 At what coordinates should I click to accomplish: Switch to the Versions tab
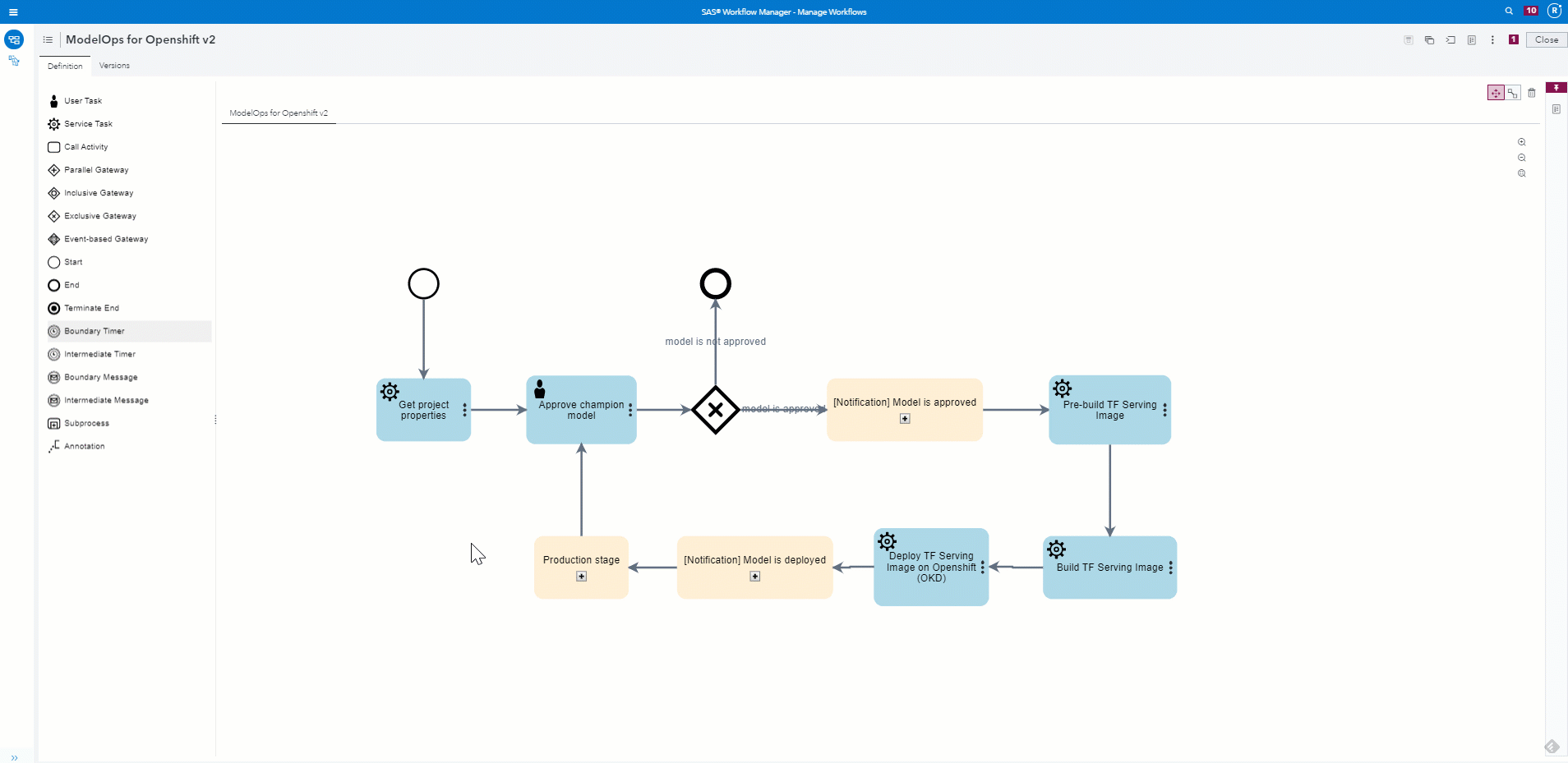pyautogui.click(x=114, y=66)
